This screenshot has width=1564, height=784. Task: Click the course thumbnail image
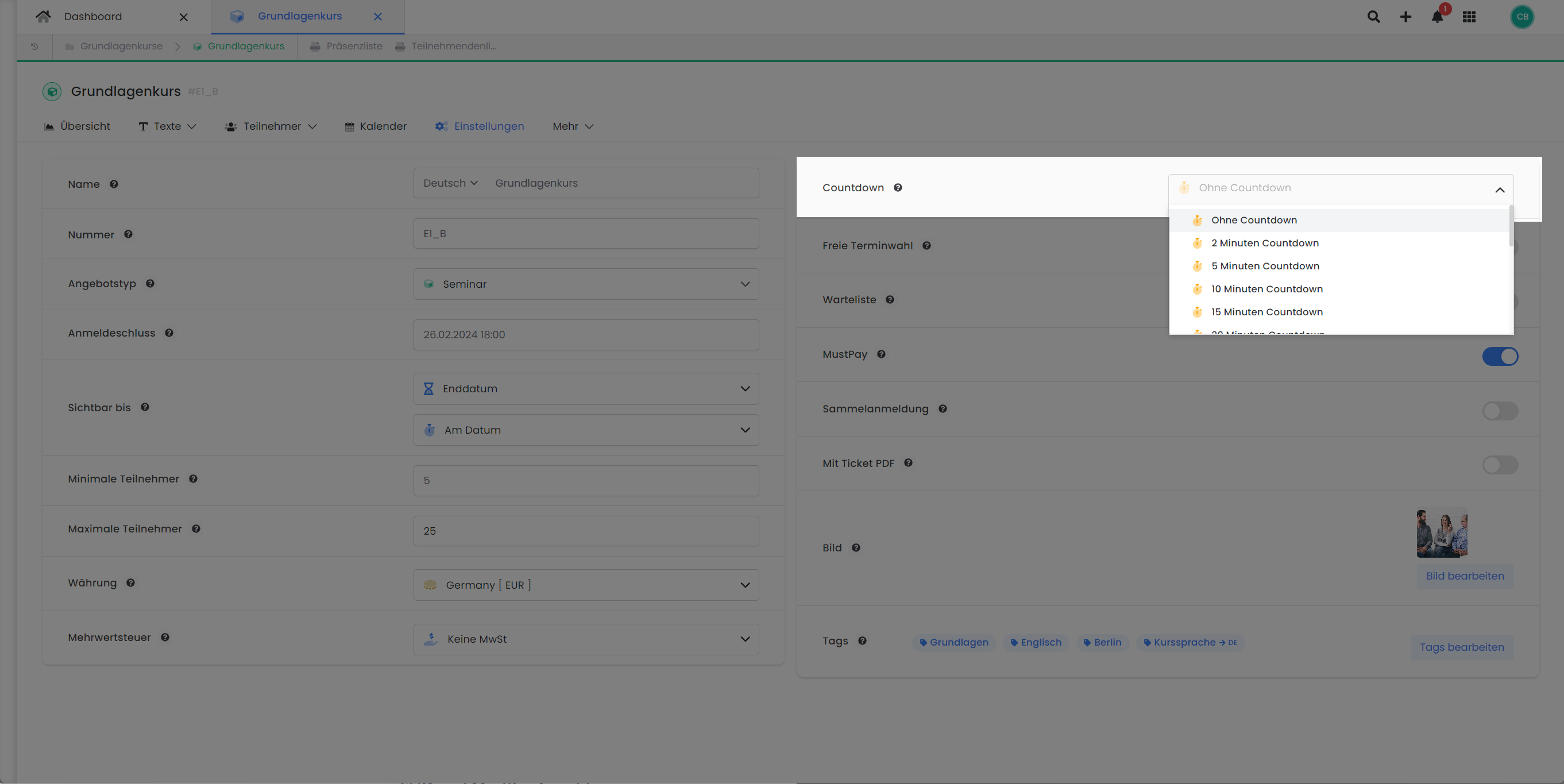[1442, 533]
